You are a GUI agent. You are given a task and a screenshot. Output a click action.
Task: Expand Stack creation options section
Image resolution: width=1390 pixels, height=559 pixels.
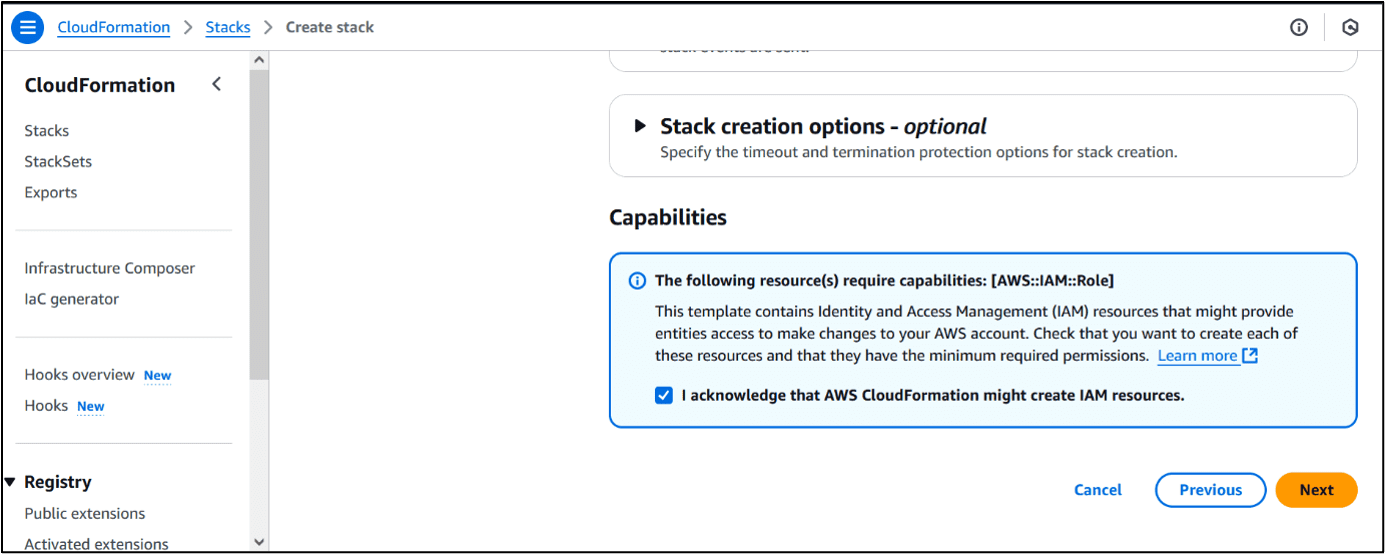click(x=640, y=127)
